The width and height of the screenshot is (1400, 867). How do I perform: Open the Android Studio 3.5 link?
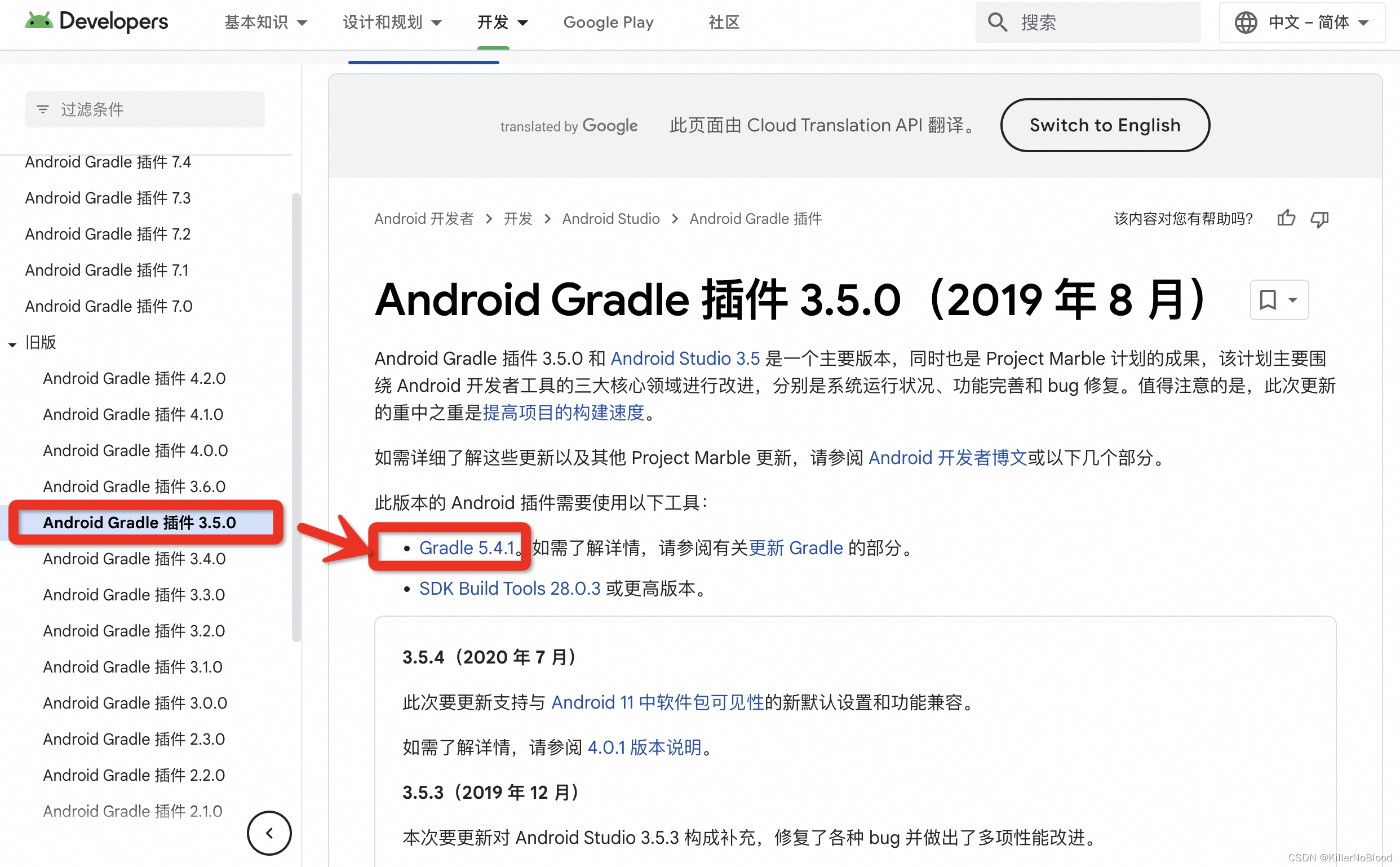[685, 359]
